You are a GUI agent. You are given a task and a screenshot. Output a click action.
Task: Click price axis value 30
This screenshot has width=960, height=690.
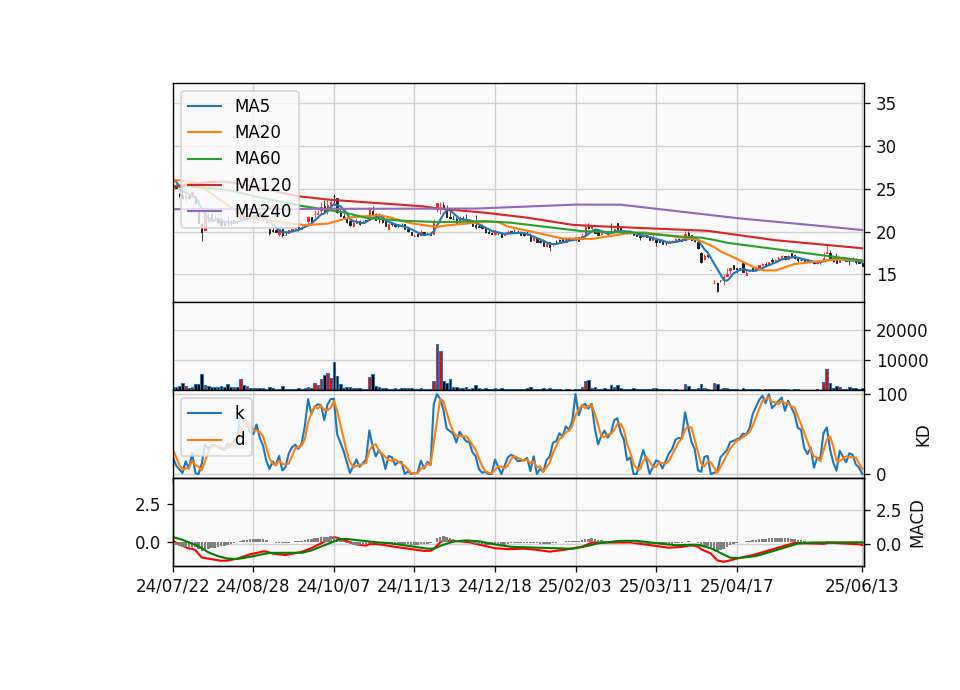pos(886,147)
